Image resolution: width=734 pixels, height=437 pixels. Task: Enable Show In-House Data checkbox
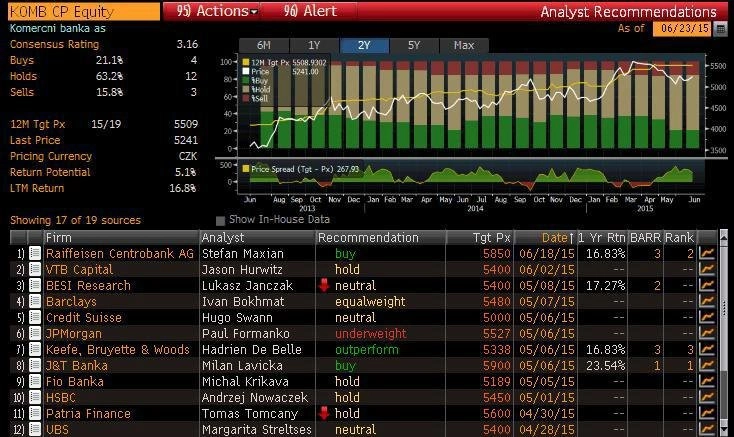[220, 220]
